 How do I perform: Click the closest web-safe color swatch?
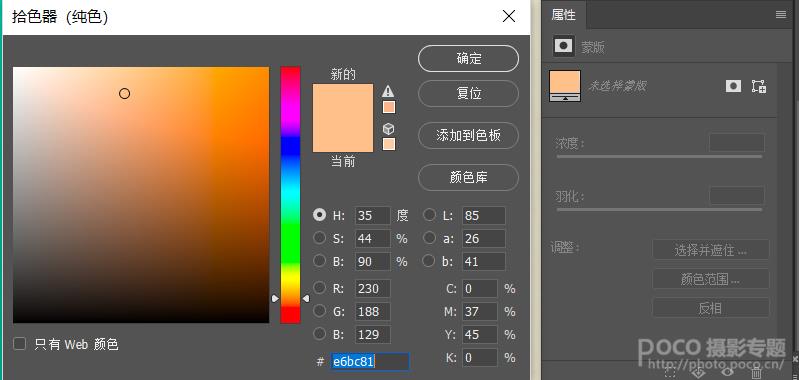[x=389, y=144]
